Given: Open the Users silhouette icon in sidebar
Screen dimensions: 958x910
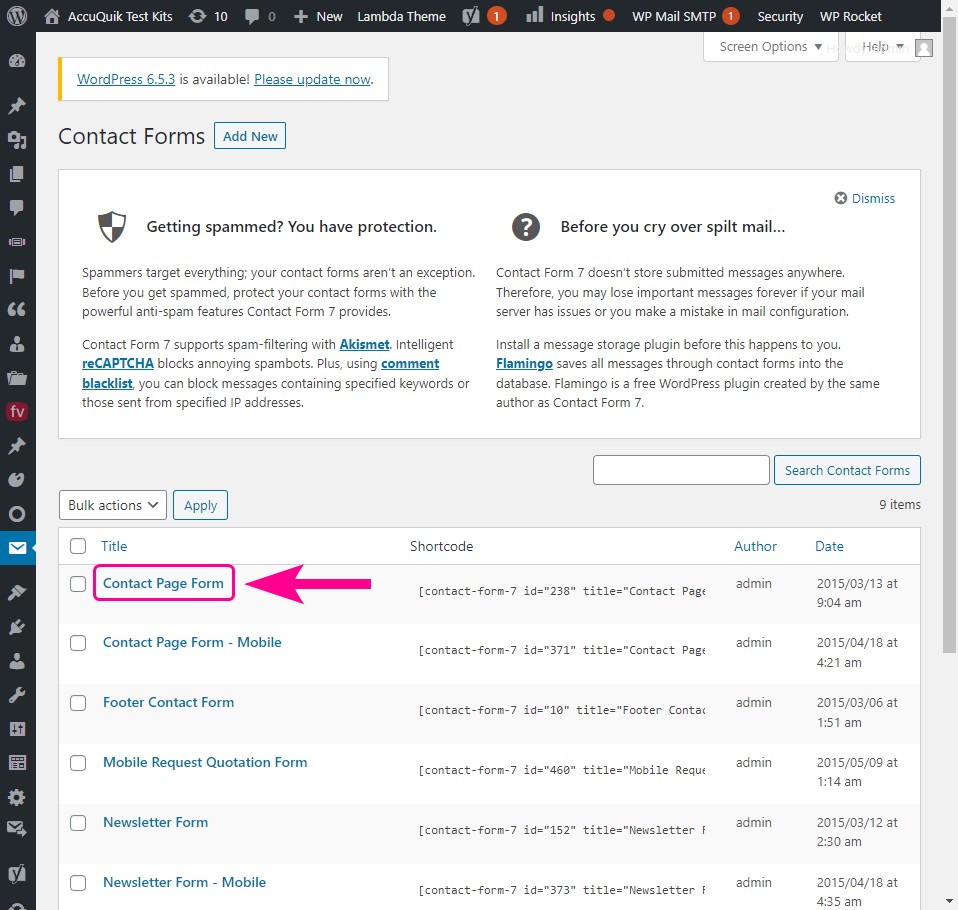Looking at the screenshot, I should (17, 661).
